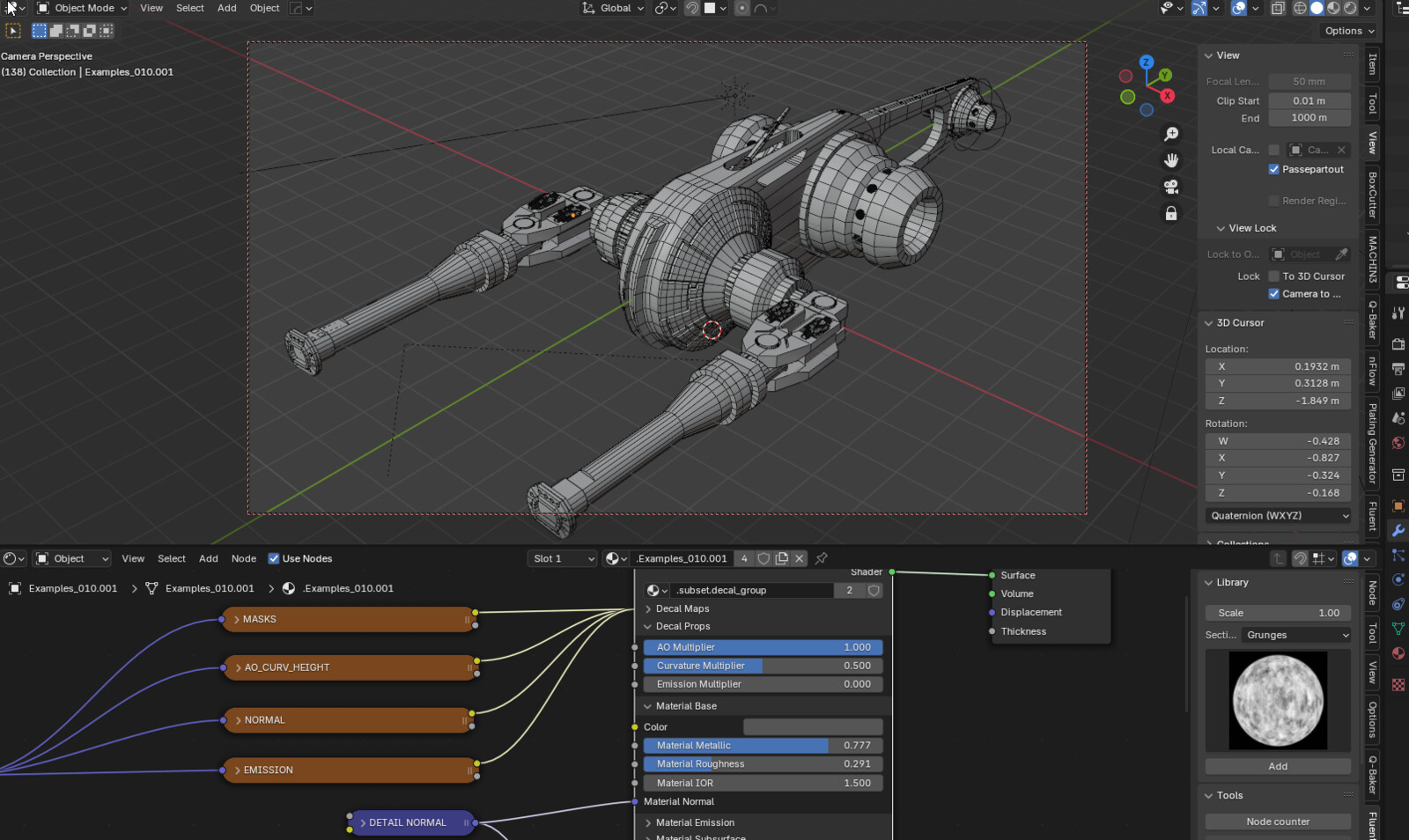
Task: Click the MASKS node frame
Action: pos(350,619)
